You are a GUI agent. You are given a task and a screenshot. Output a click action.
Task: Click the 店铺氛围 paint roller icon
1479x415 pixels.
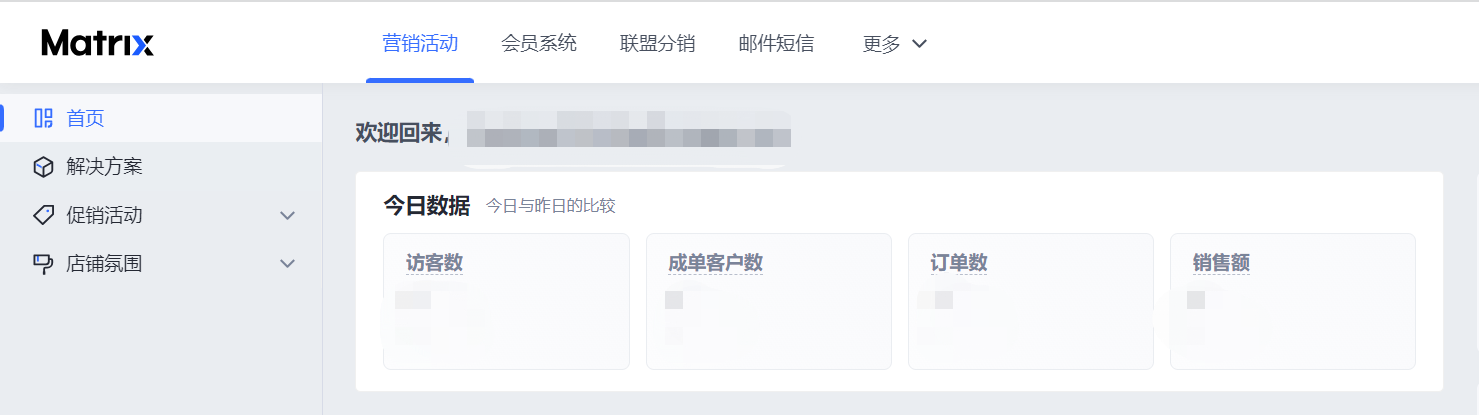[43, 264]
